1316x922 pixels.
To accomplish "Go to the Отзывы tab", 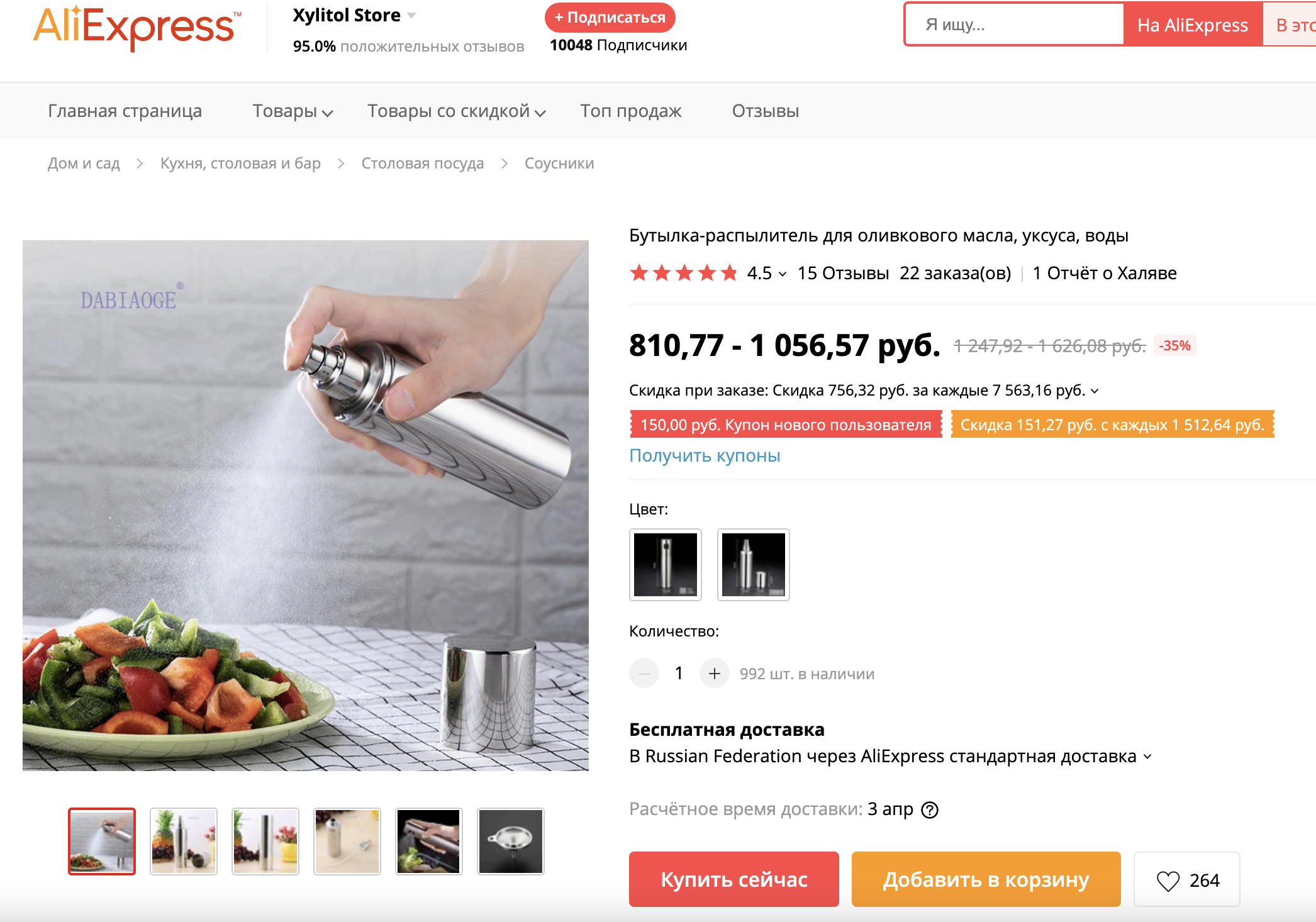I will pos(765,111).
